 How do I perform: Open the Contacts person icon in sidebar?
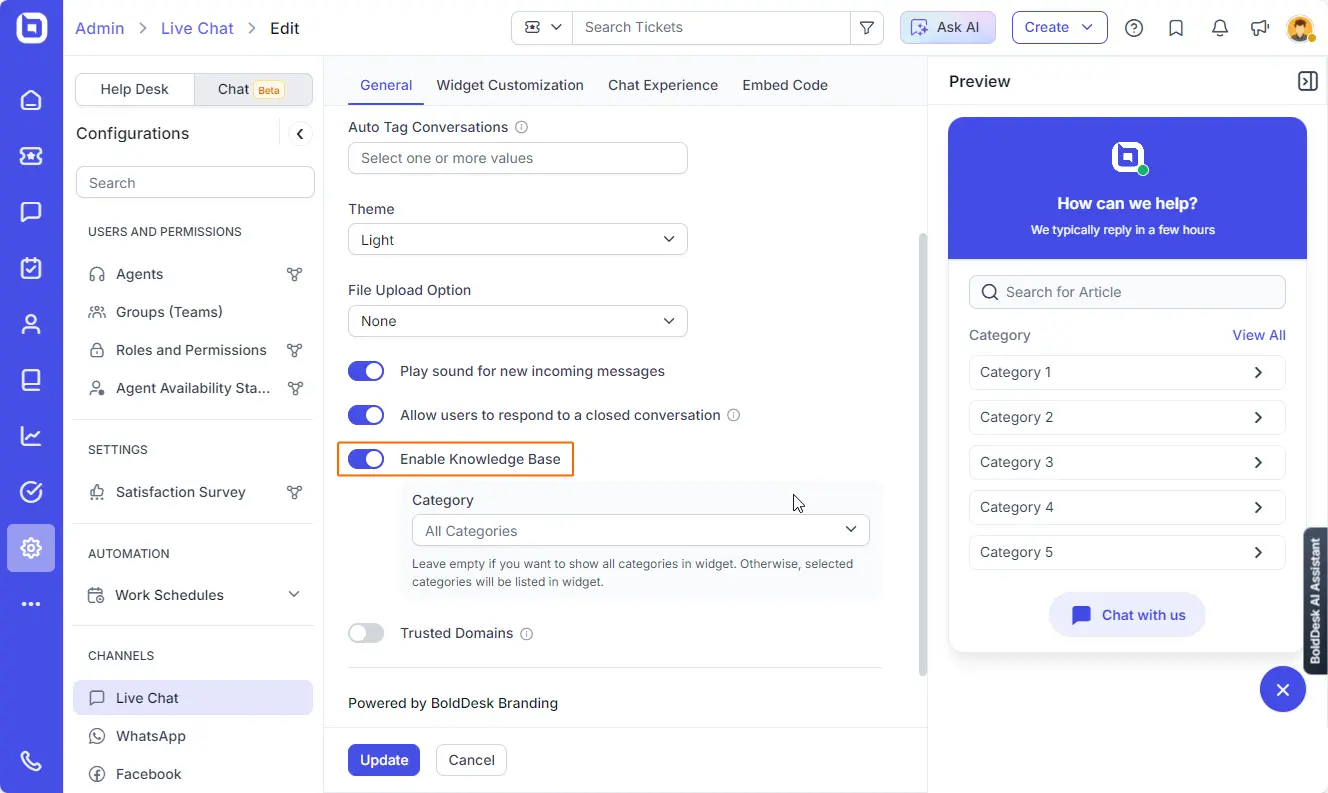click(31, 324)
